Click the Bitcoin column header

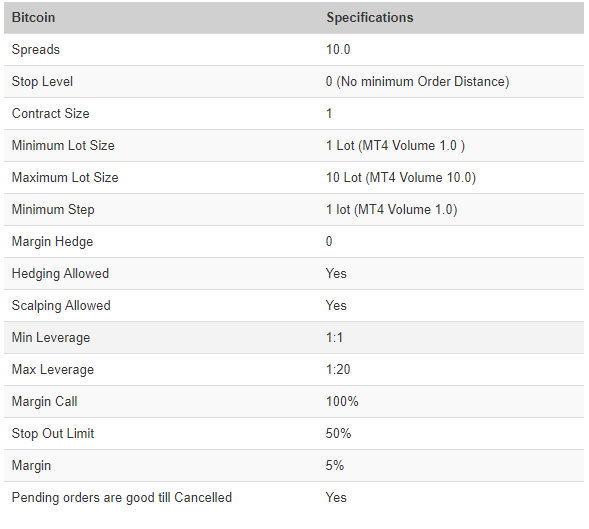pos(33,18)
